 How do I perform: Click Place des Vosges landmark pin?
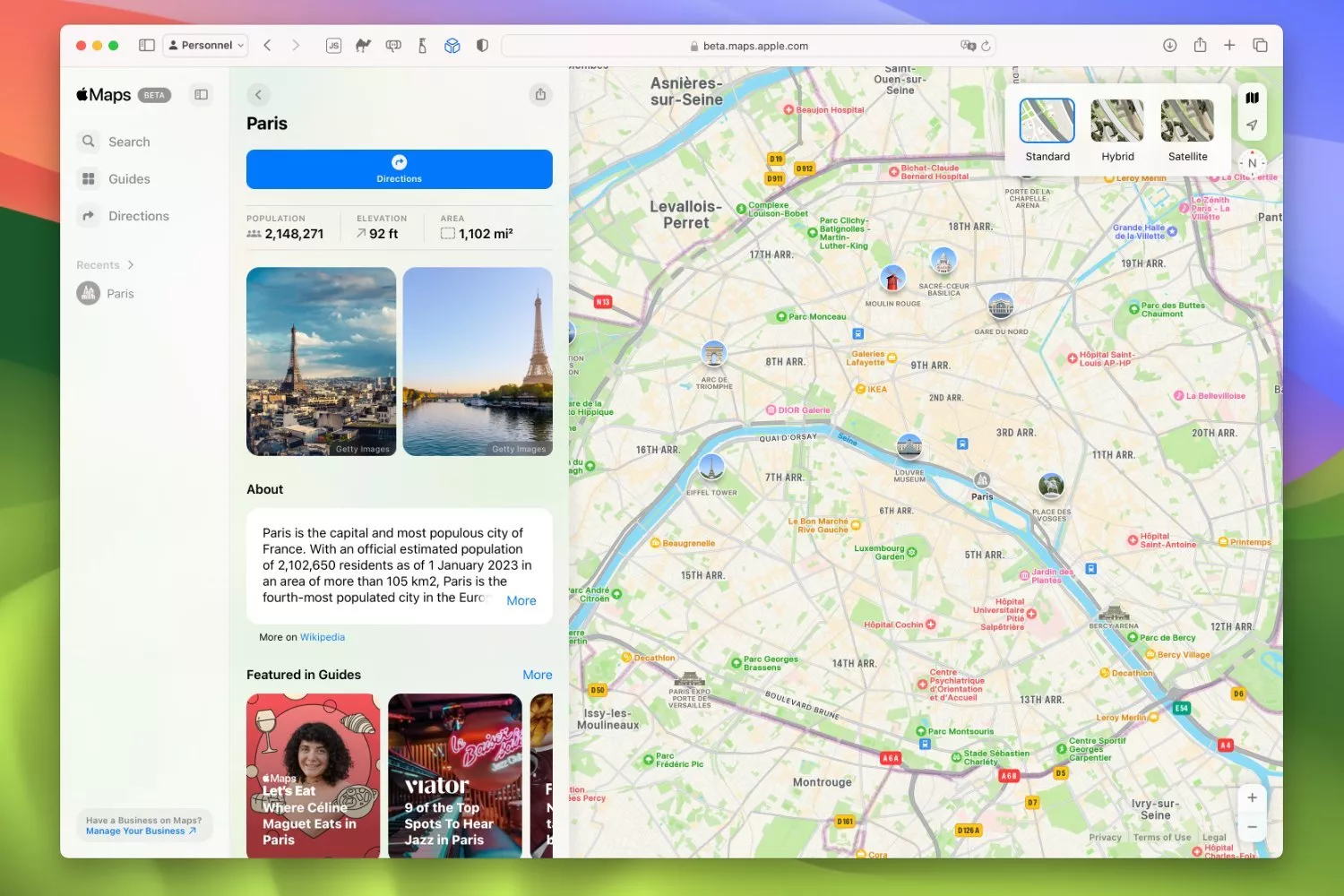click(x=1051, y=487)
